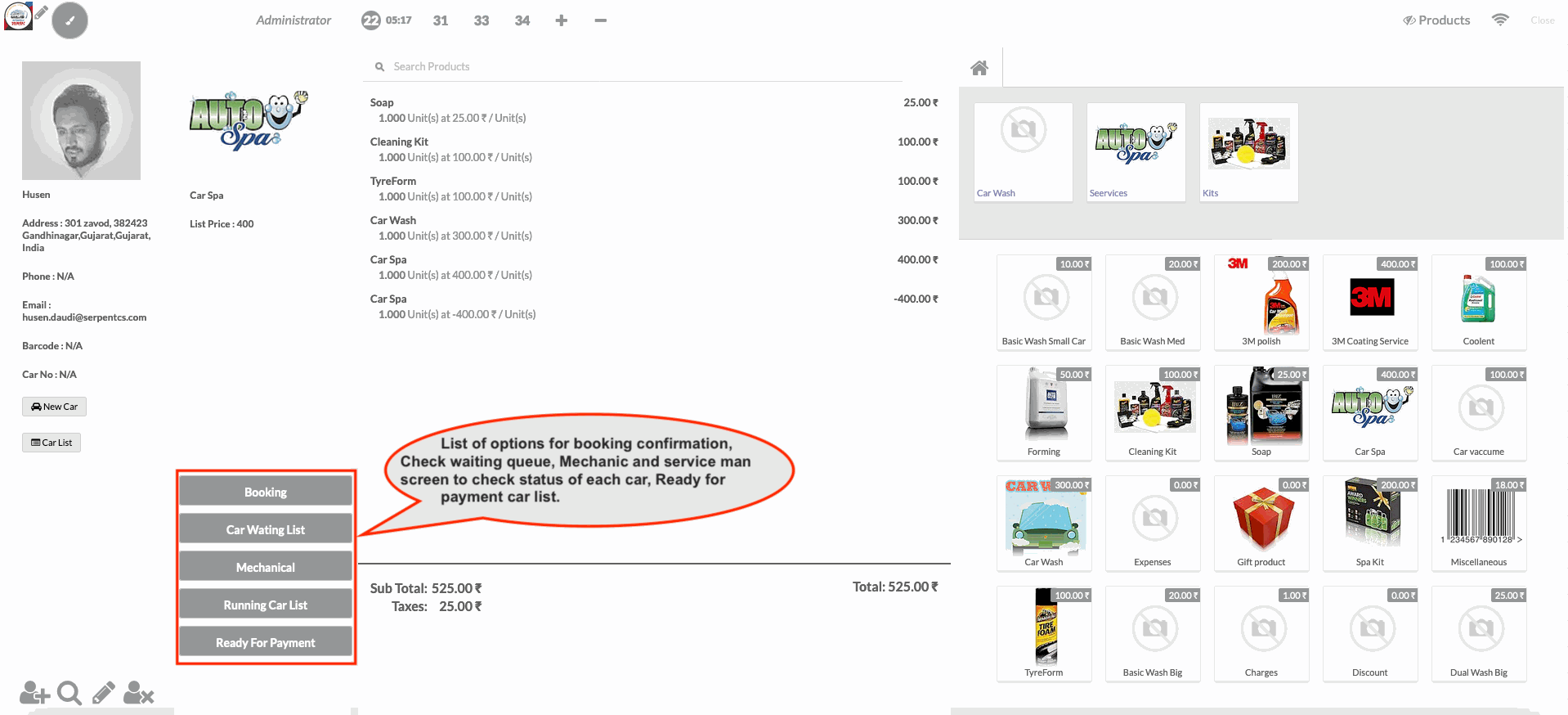Viewport: 1568px width, 715px height.
Task: Click the pencil icon beside the logo
Action: coord(41,12)
